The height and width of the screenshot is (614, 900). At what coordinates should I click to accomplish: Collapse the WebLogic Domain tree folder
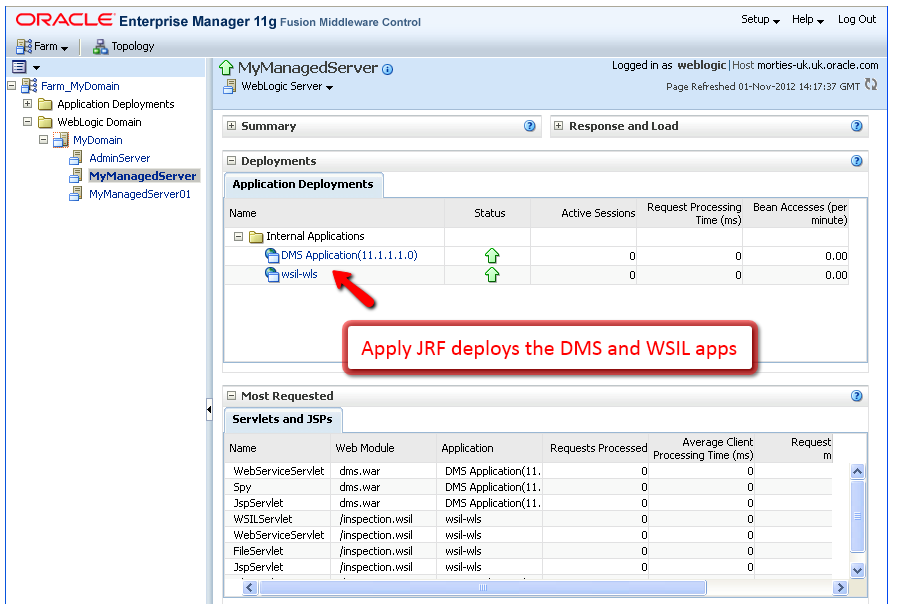tap(27, 122)
